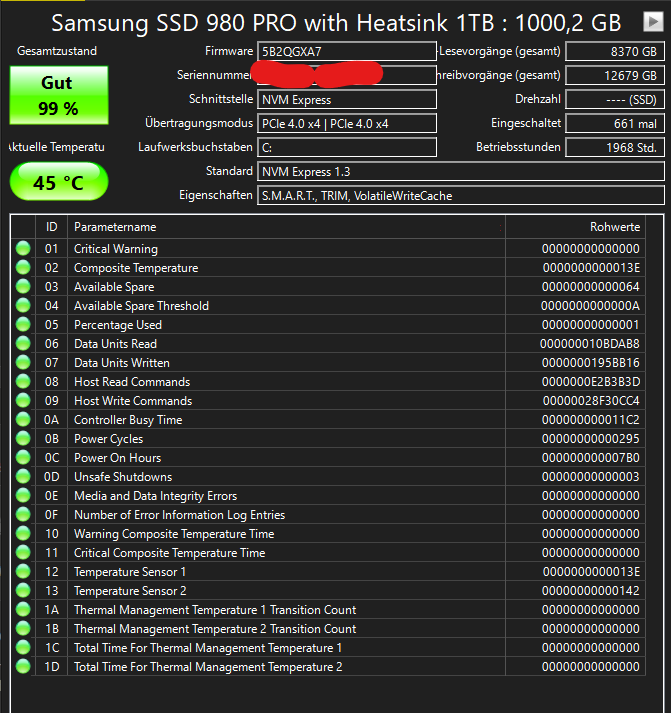Click raw value 000000000007B0

[x=591, y=458]
